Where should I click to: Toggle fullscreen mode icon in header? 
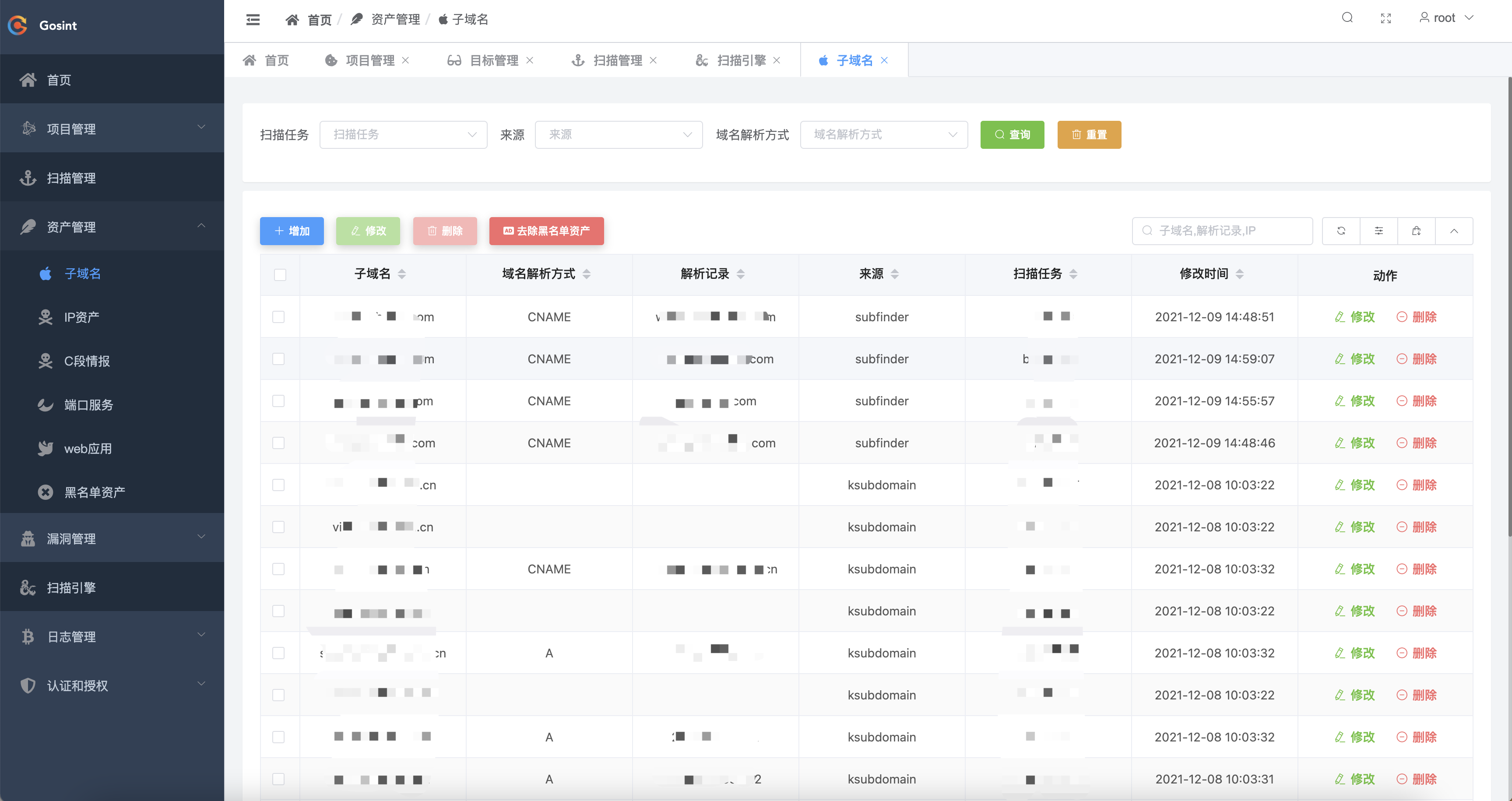coord(1386,18)
